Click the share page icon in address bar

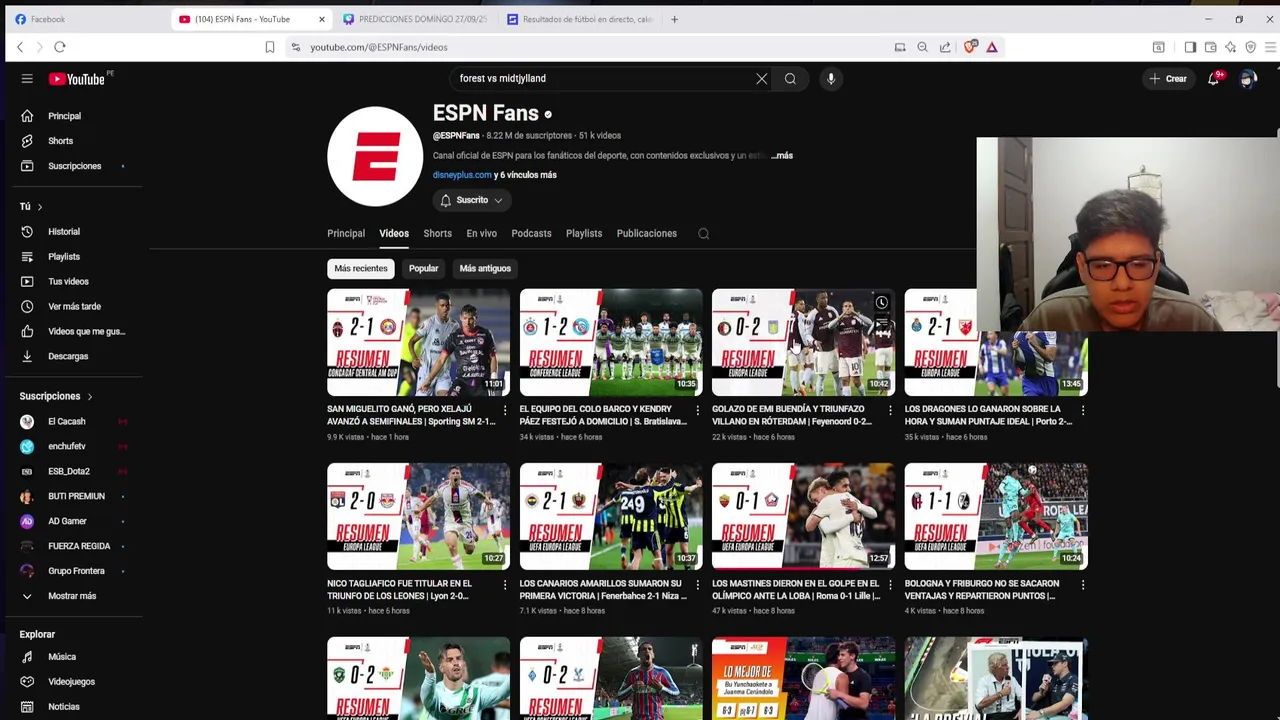click(945, 47)
